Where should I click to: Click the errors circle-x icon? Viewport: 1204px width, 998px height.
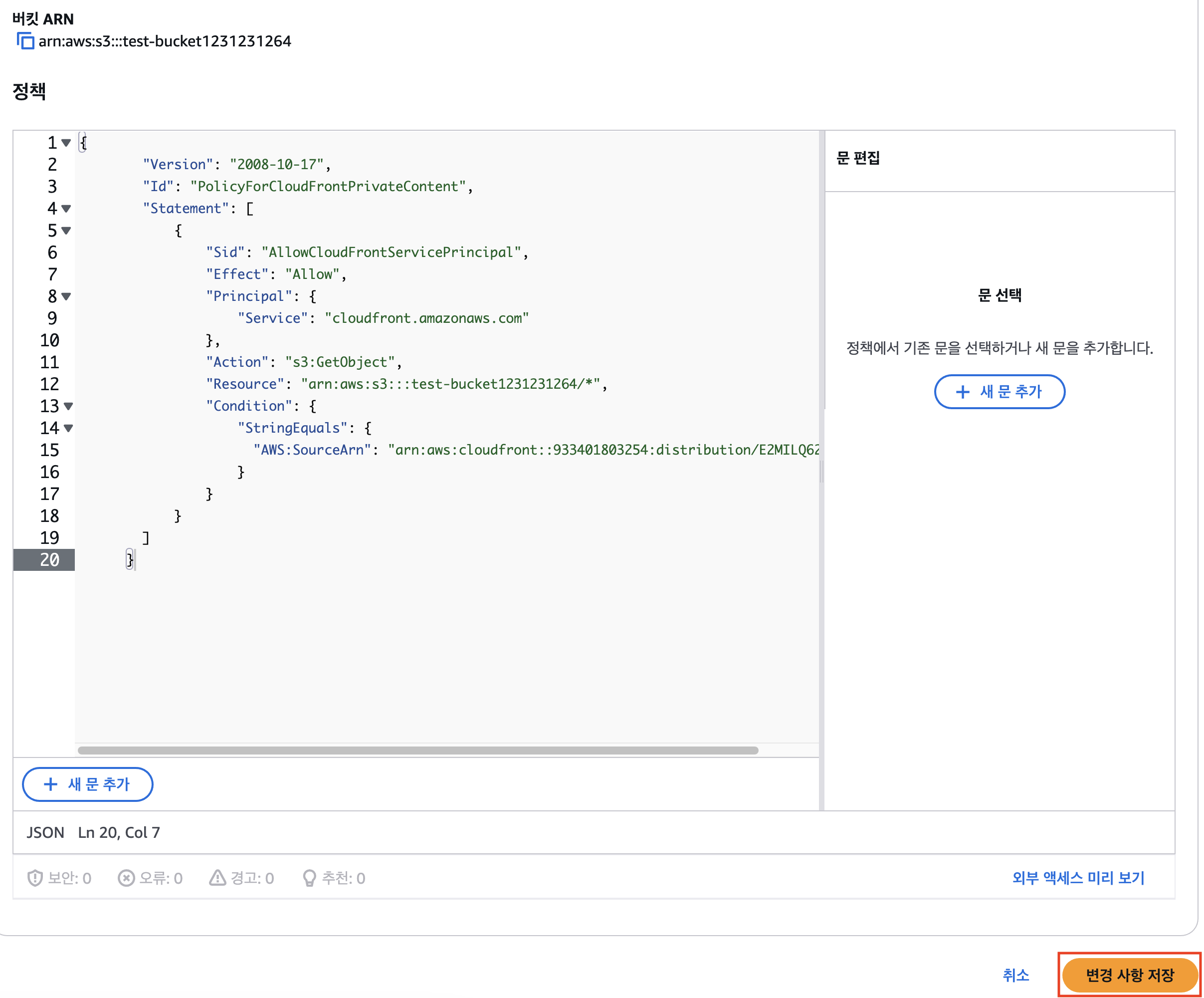pos(126,878)
